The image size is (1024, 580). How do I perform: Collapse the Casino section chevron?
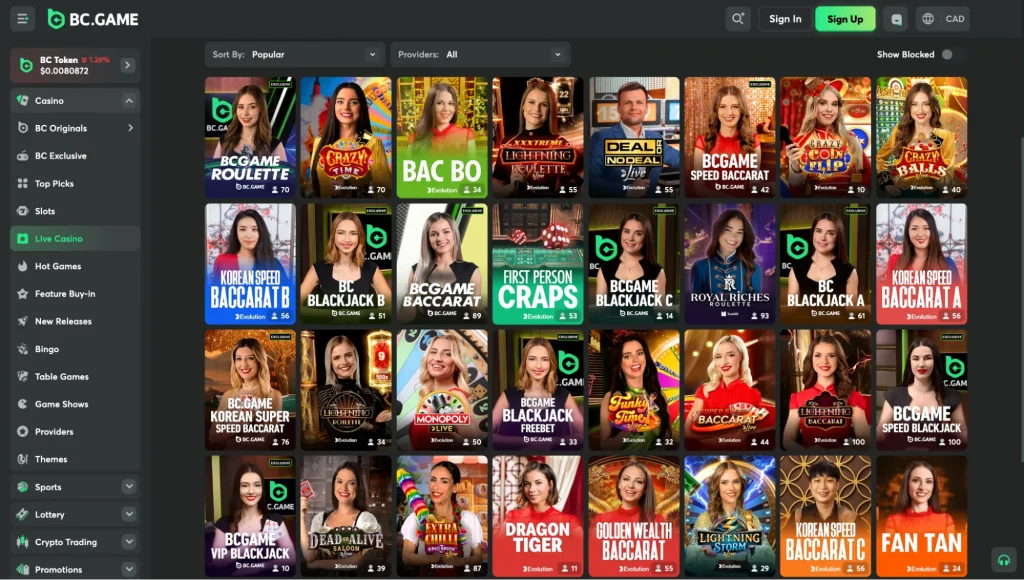pos(129,100)
